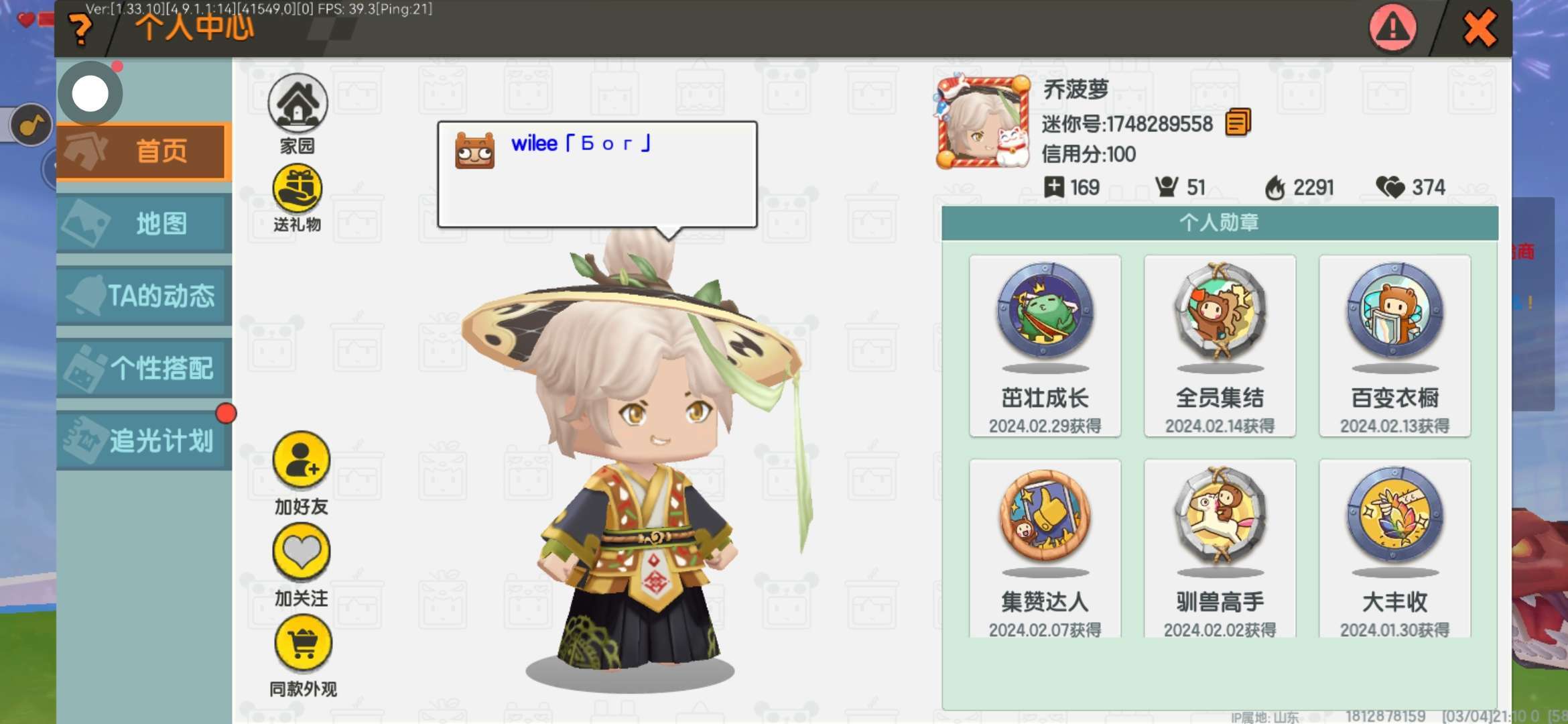Open the 驯兽高手 medal
This screenshot has width=1568, height=724.
[1220, 548]
